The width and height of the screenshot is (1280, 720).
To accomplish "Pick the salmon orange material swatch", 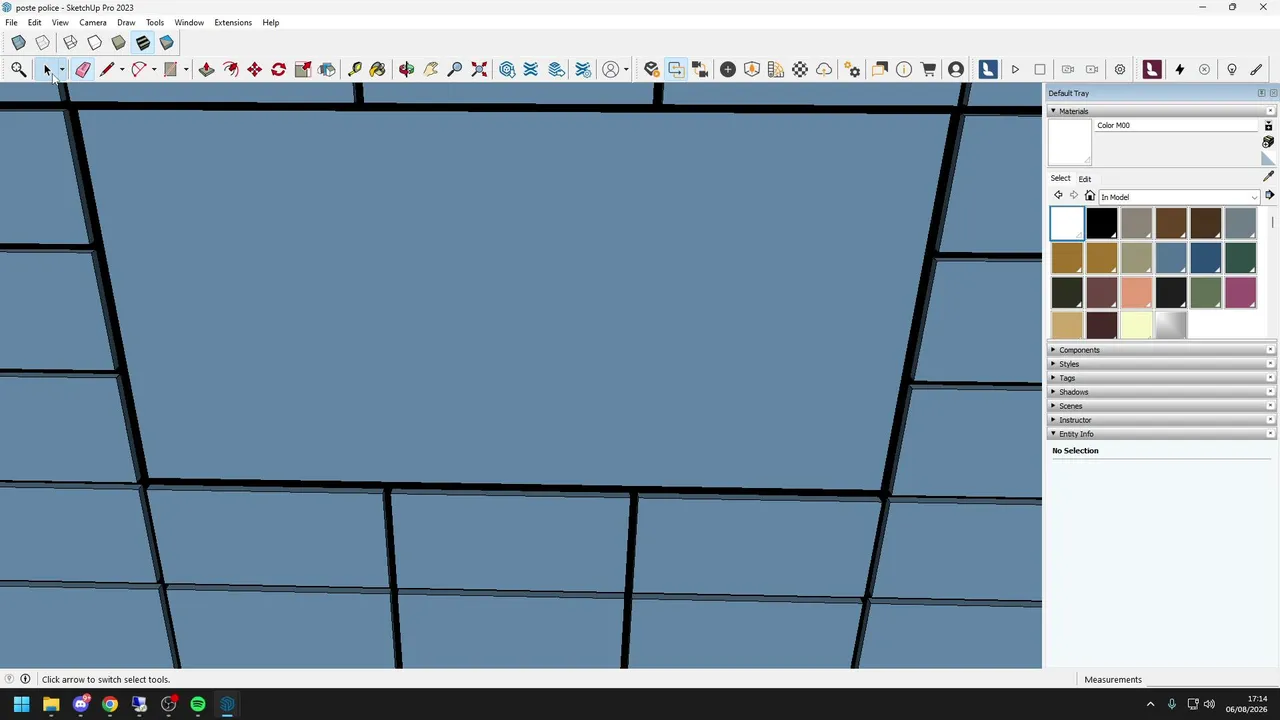I will 1136,292.
